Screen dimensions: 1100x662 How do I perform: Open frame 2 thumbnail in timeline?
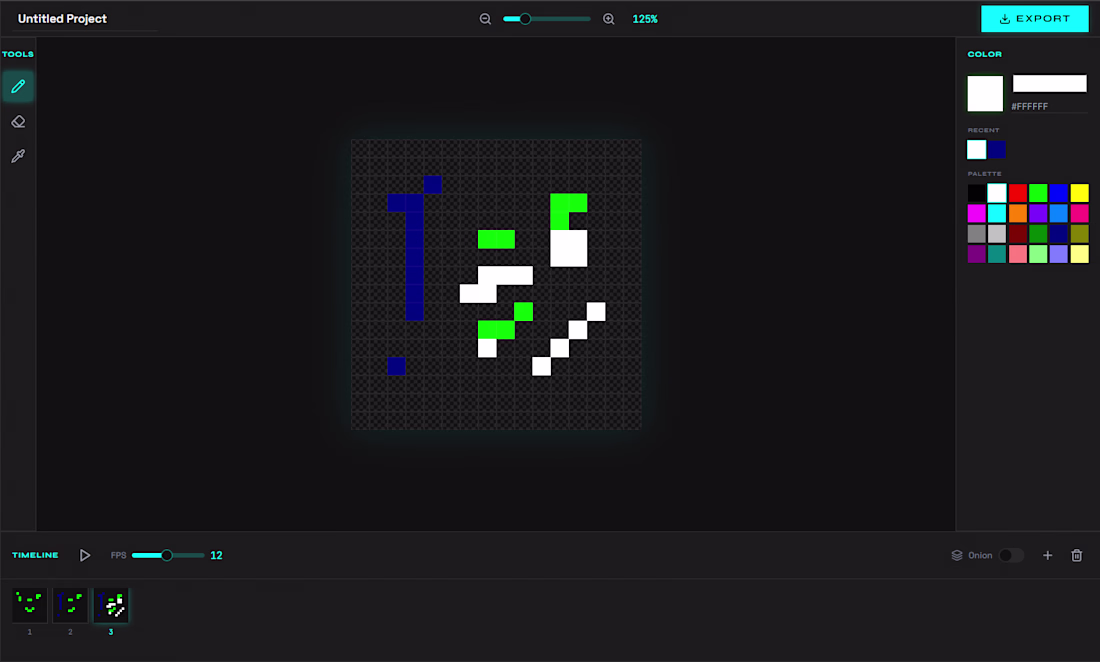click(70, 605)
